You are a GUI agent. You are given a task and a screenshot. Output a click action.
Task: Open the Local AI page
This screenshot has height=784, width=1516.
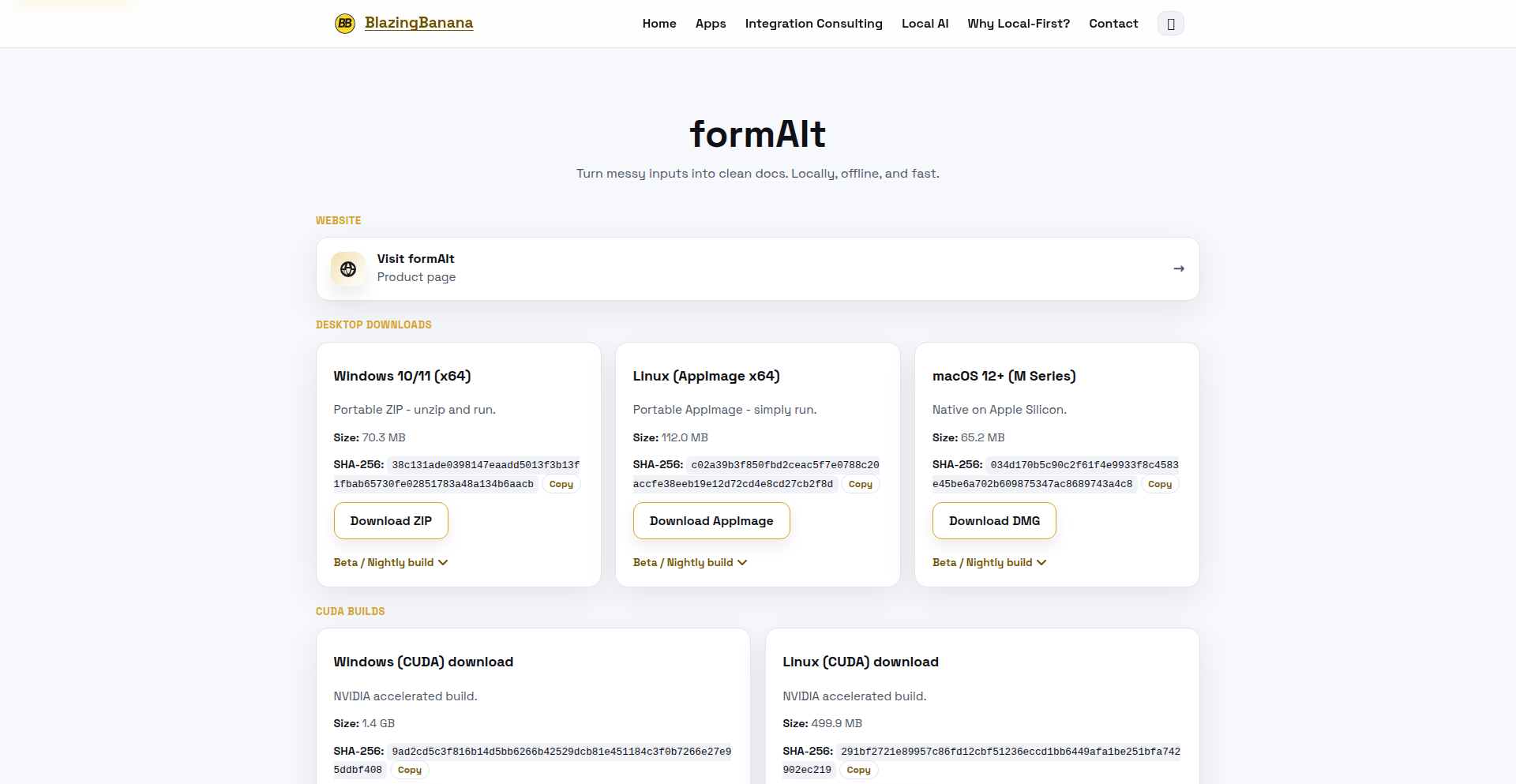[x=925, y=23]
